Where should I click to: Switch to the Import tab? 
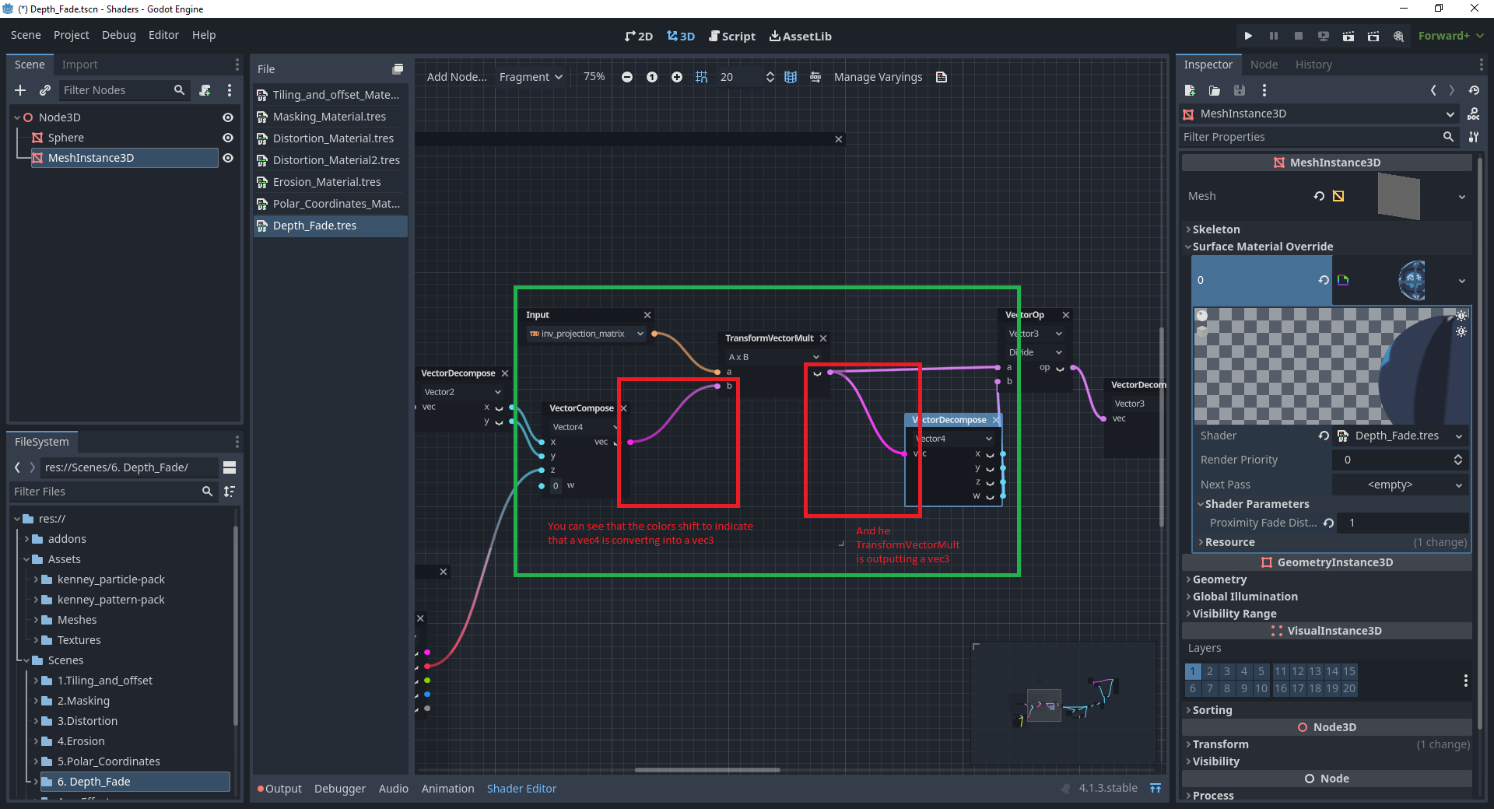tap(80, 64)
